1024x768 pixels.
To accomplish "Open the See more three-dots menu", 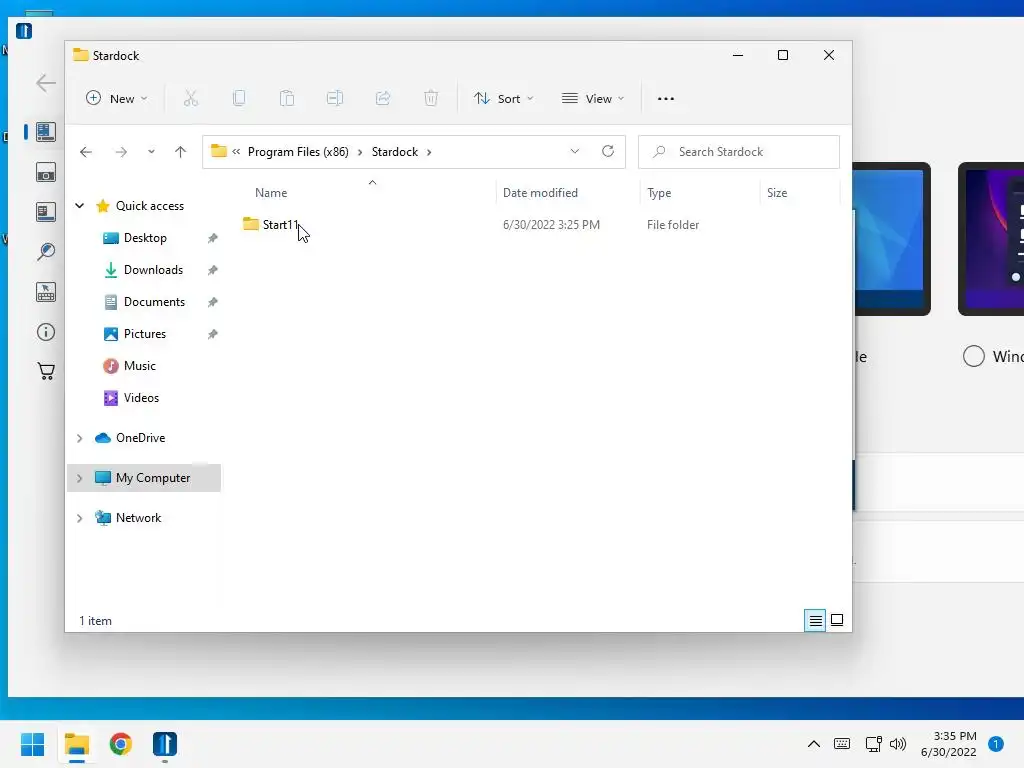I will coord(665,99).
